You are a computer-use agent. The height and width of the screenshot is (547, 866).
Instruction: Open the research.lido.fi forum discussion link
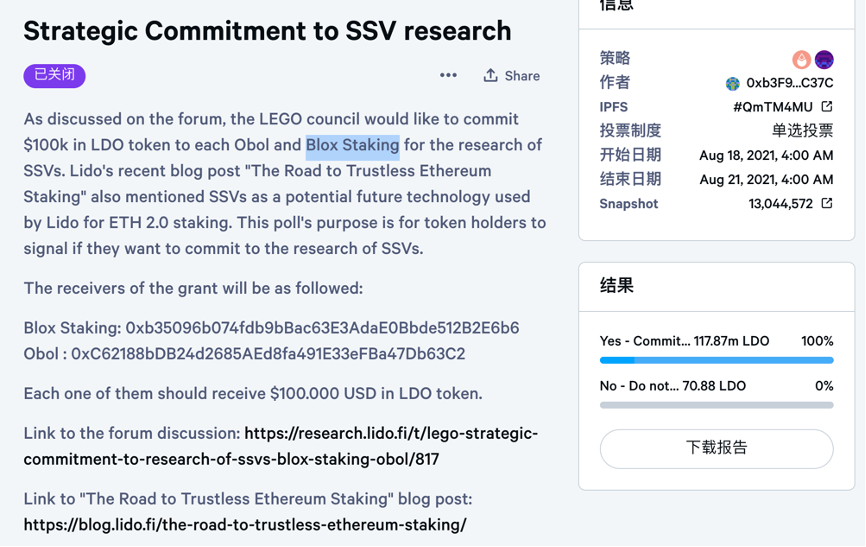point(281,446)
